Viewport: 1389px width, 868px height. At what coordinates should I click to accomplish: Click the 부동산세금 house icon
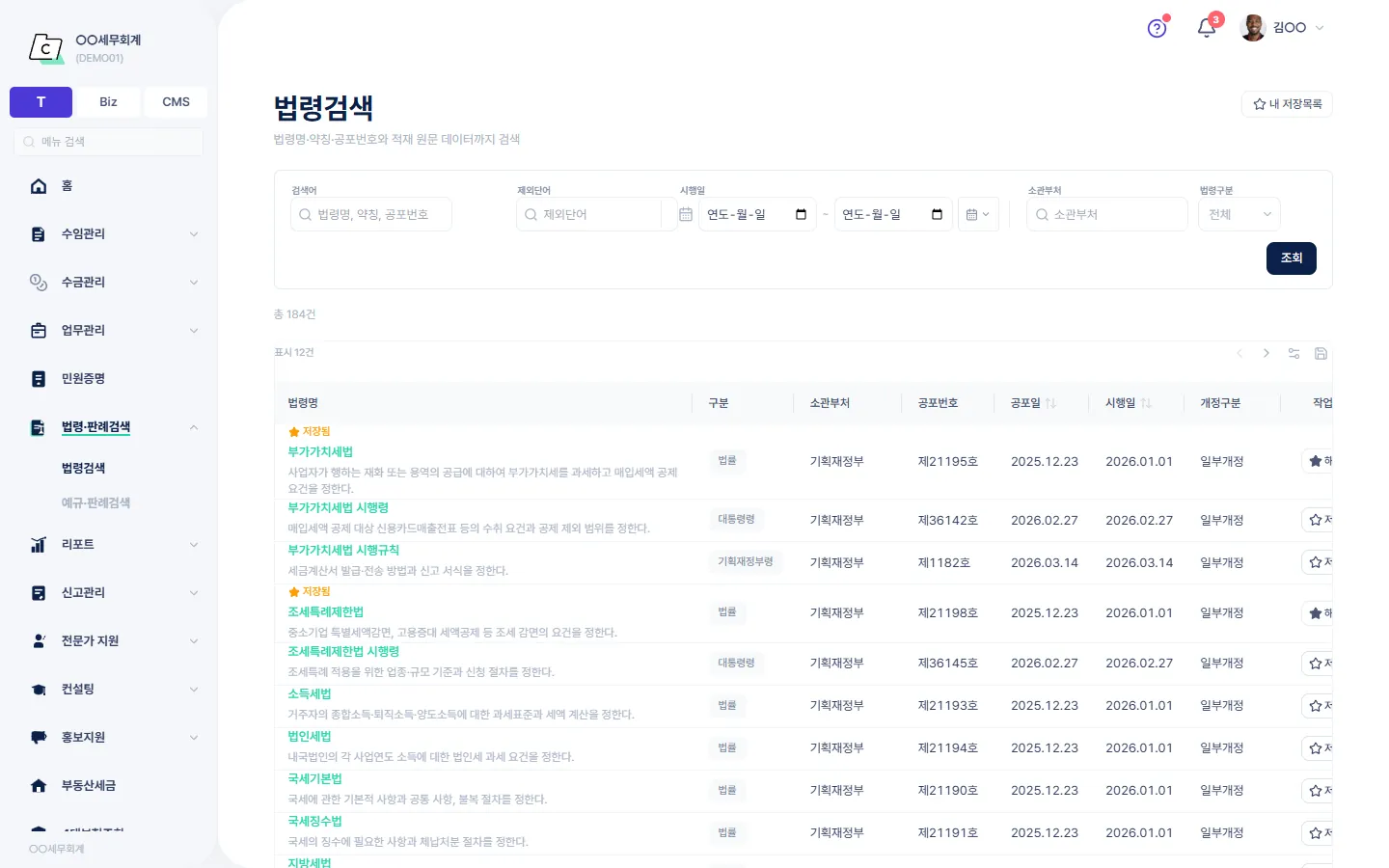[x=39, y=786]
